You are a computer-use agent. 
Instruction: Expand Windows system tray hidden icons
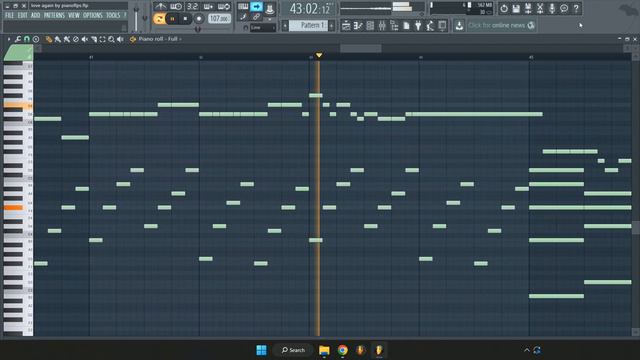point(527,350)
